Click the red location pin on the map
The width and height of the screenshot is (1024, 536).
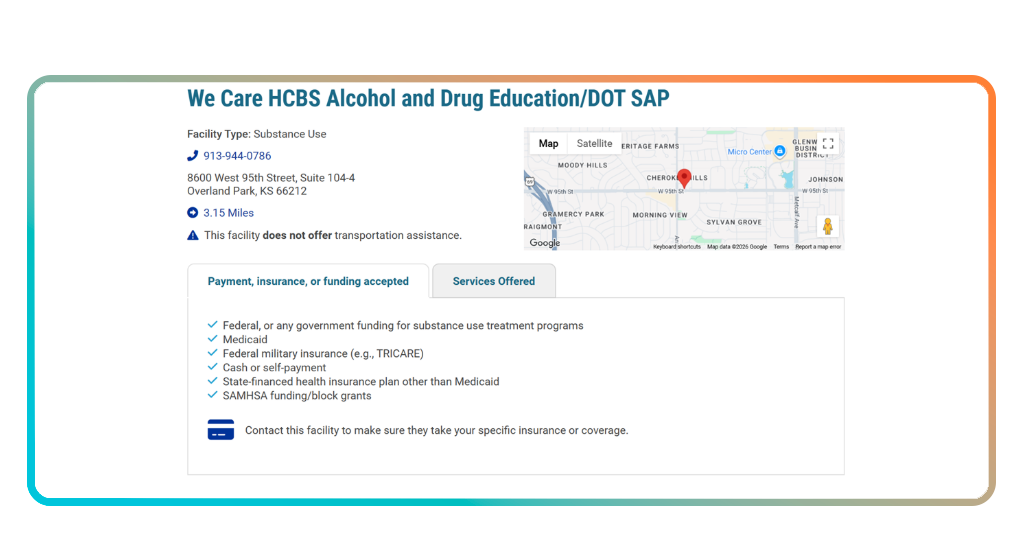point(684,178)
